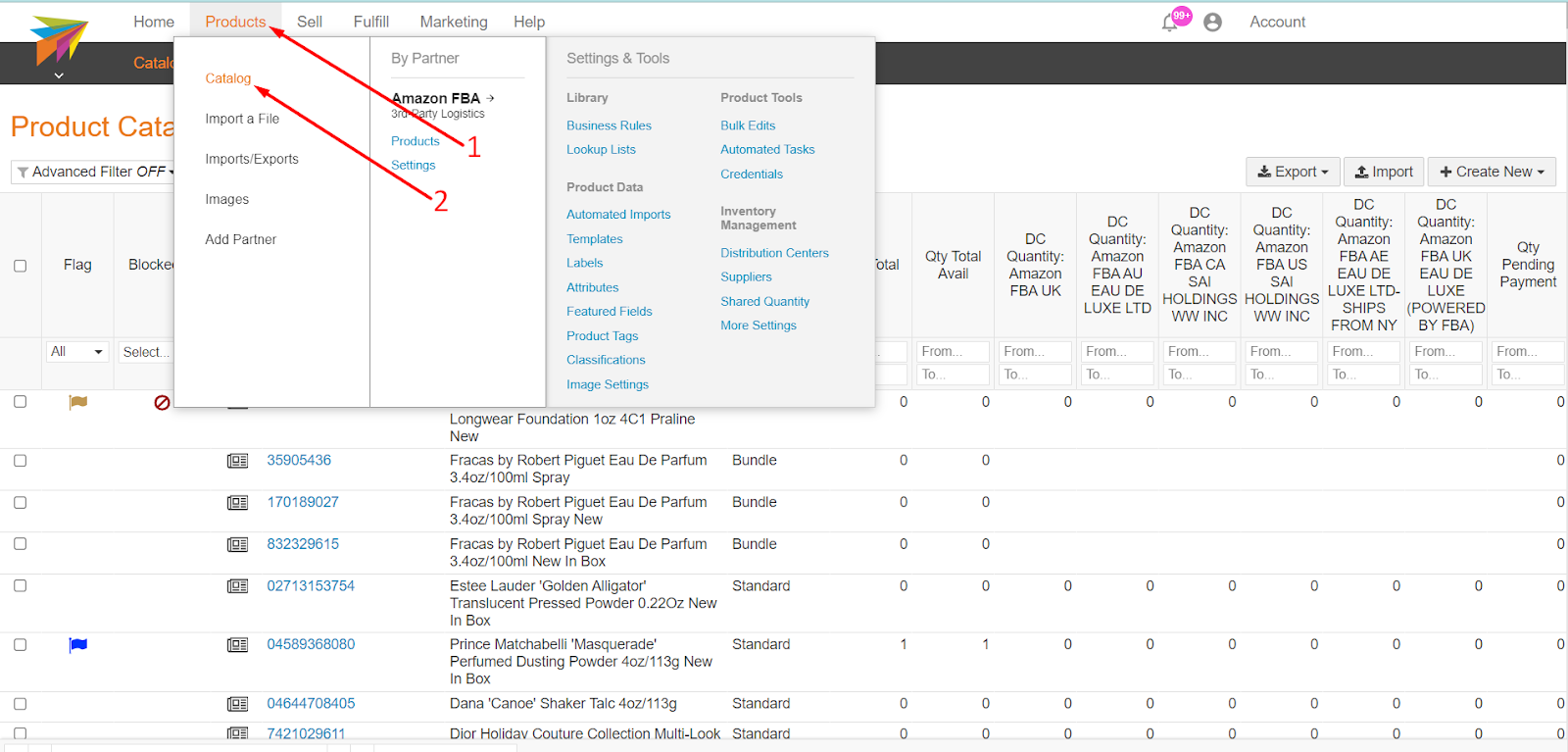Screen dimensions: 1568x752
Task: Click the Qty Pending Payment column header
Action: click(x=1528, y=265)
